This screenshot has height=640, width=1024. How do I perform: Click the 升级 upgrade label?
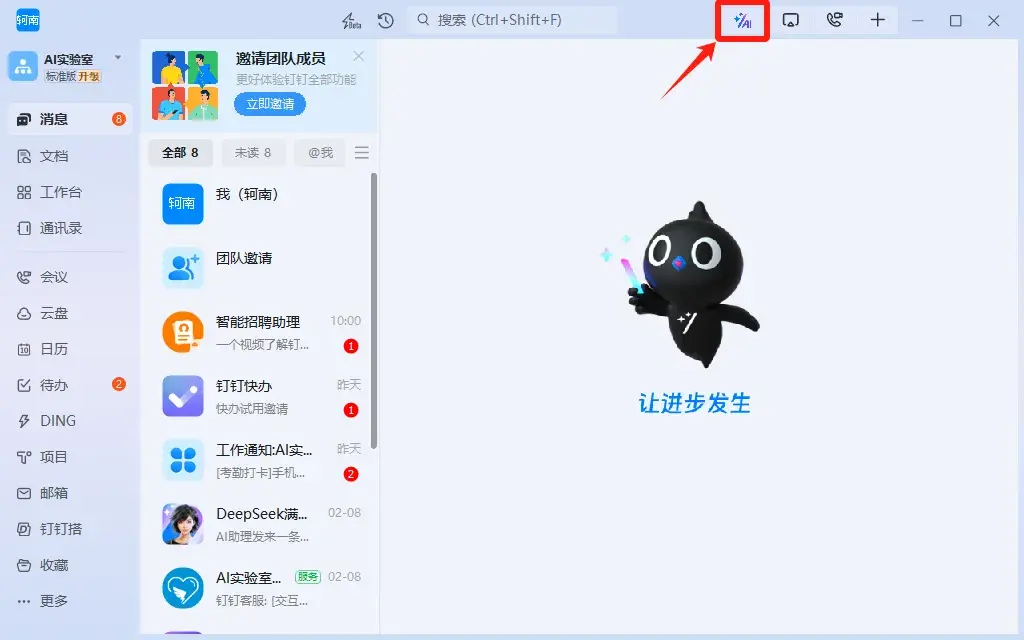coord(89,76)
